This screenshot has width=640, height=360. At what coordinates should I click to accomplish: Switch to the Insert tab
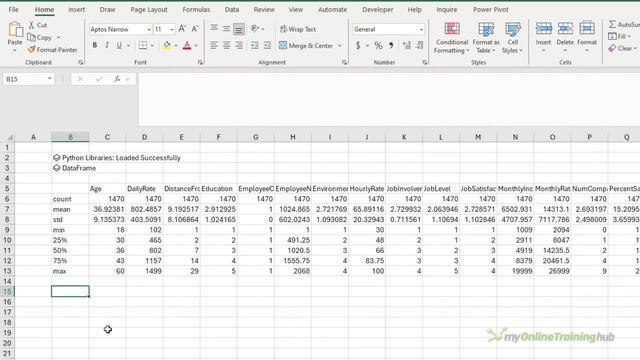77,9
